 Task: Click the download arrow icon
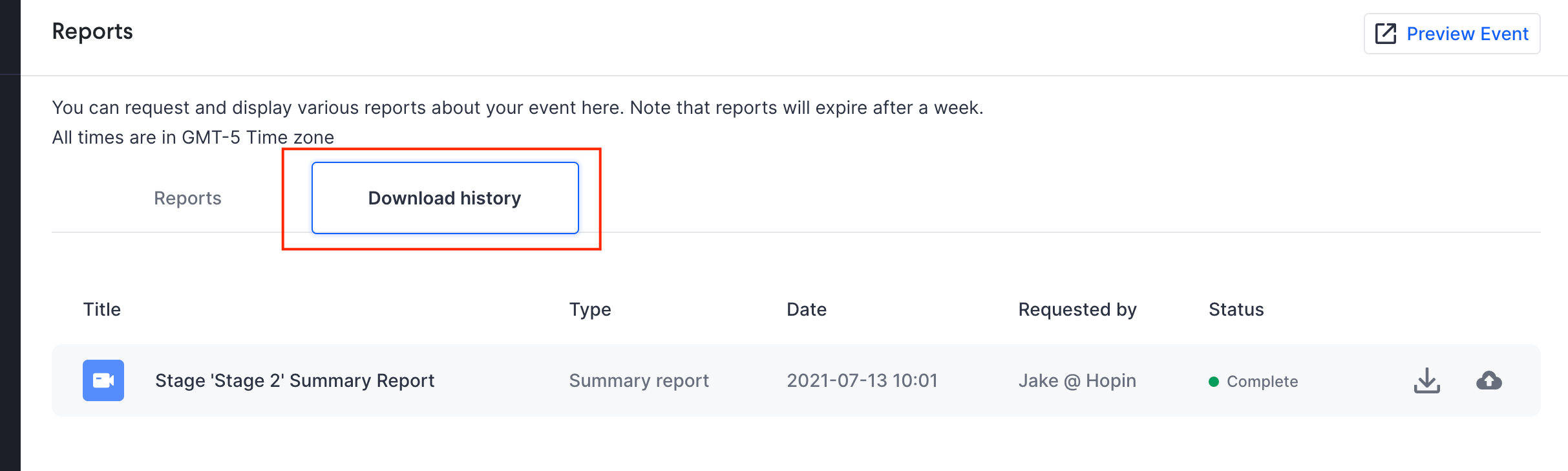click(x=1426, y=380)
